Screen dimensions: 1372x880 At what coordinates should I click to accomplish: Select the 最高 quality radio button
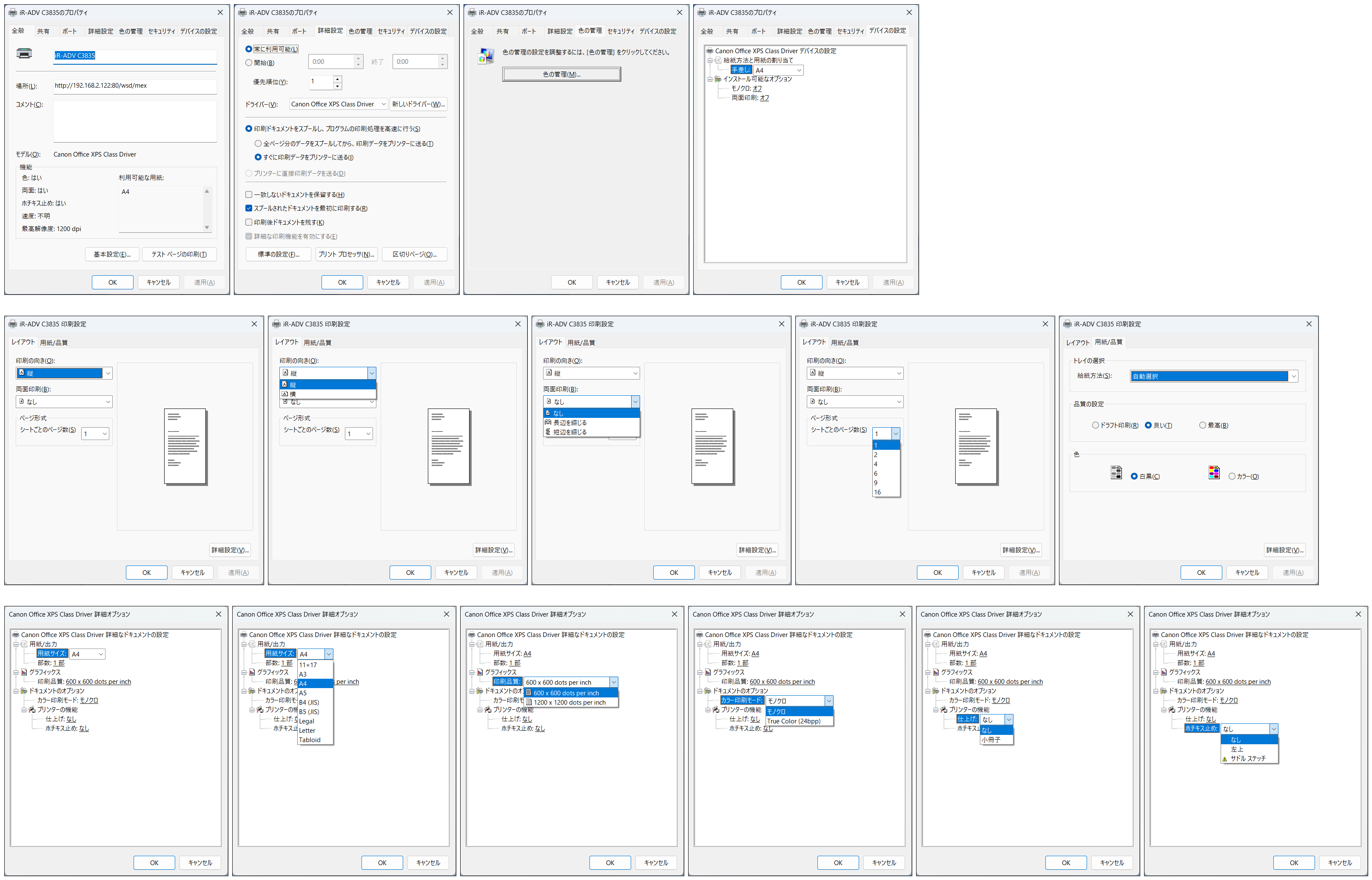click(1202, 426)
